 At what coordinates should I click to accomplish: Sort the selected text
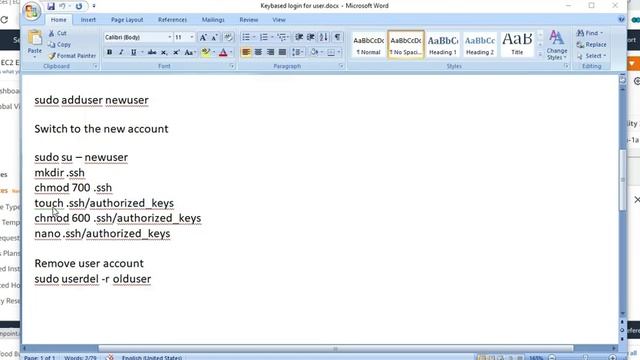(324, 37)
